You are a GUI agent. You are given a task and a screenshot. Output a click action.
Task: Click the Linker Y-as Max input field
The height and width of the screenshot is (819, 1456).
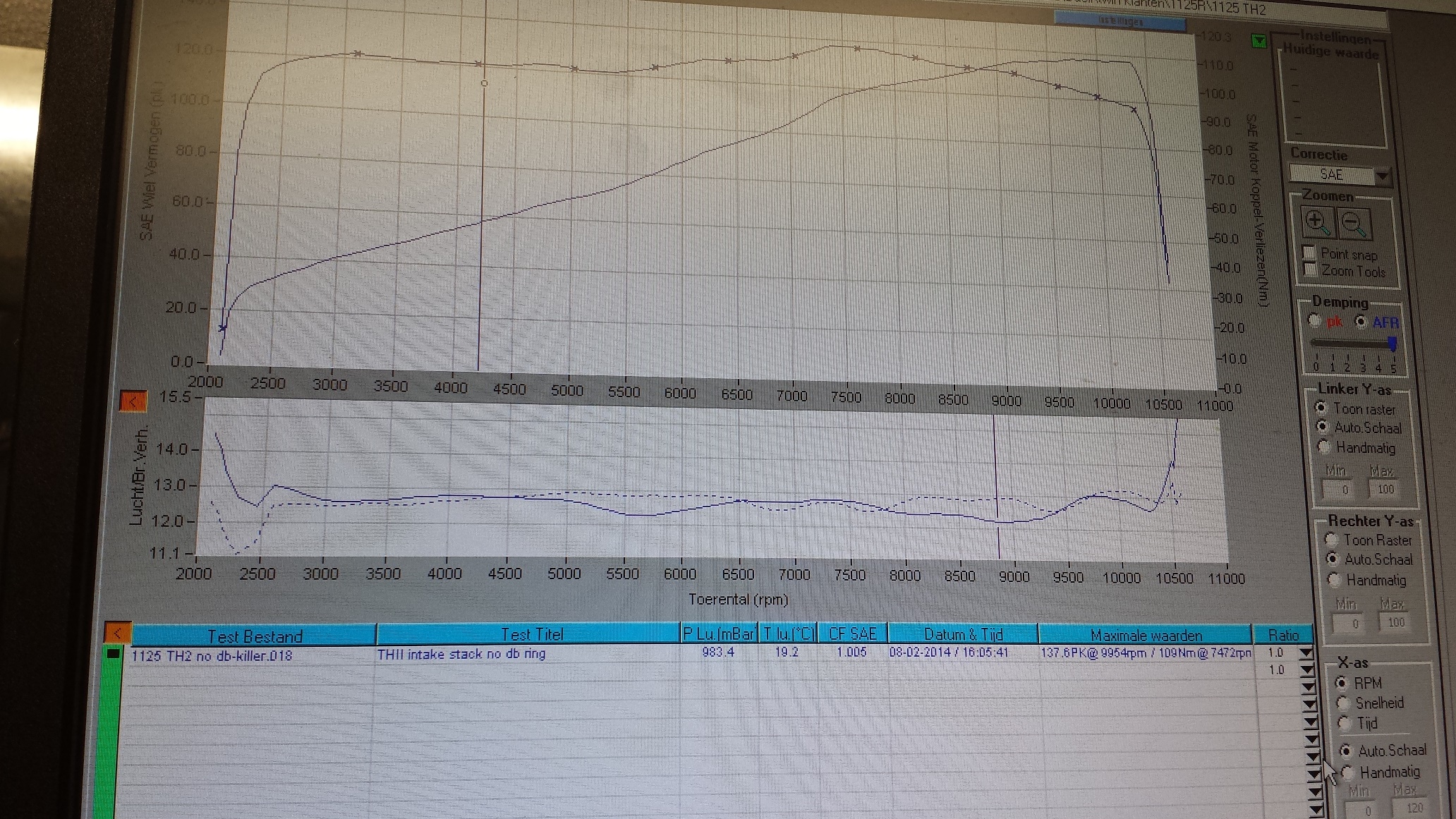click(x=1385, y=489)
